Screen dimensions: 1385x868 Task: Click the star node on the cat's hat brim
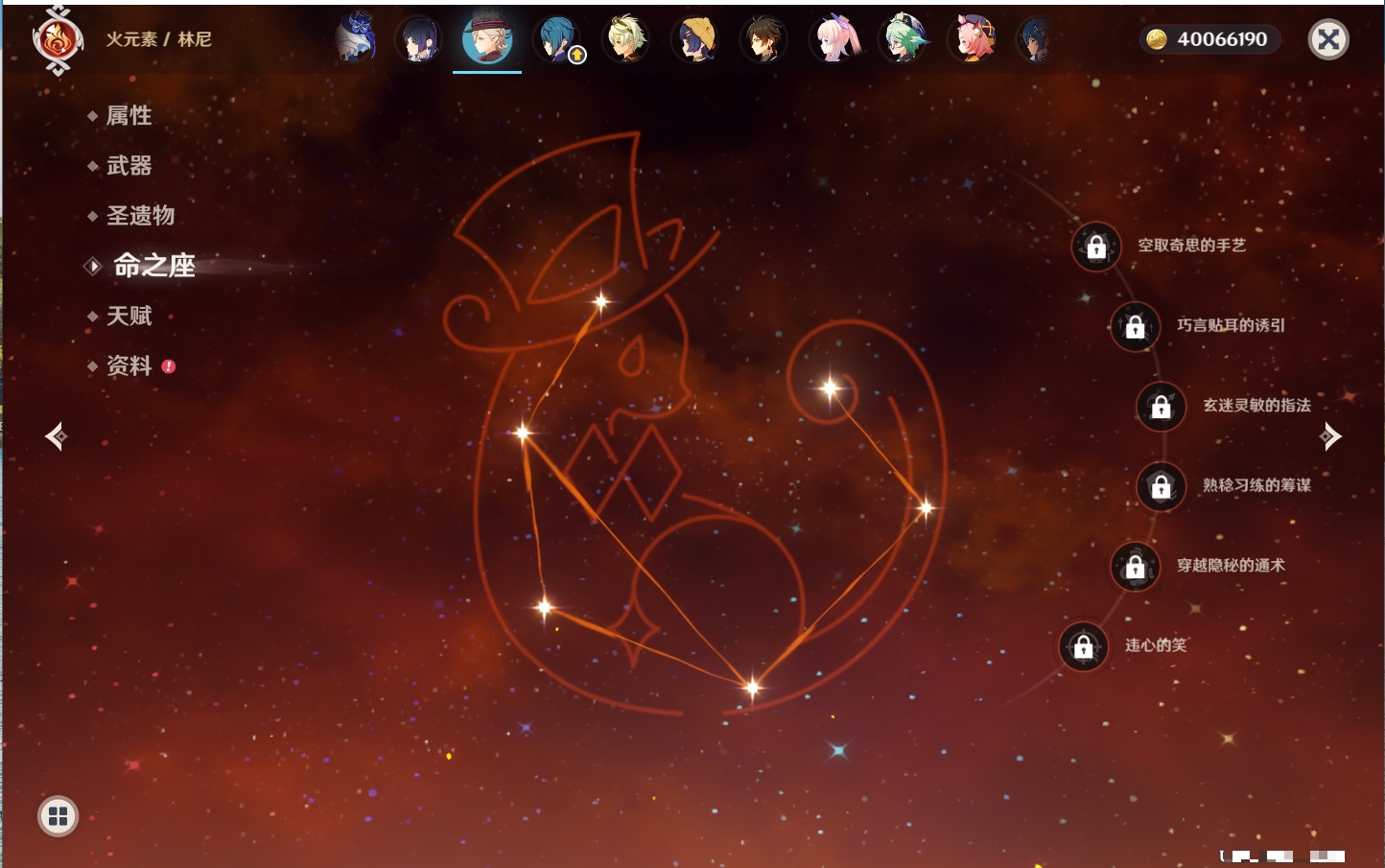601,302
